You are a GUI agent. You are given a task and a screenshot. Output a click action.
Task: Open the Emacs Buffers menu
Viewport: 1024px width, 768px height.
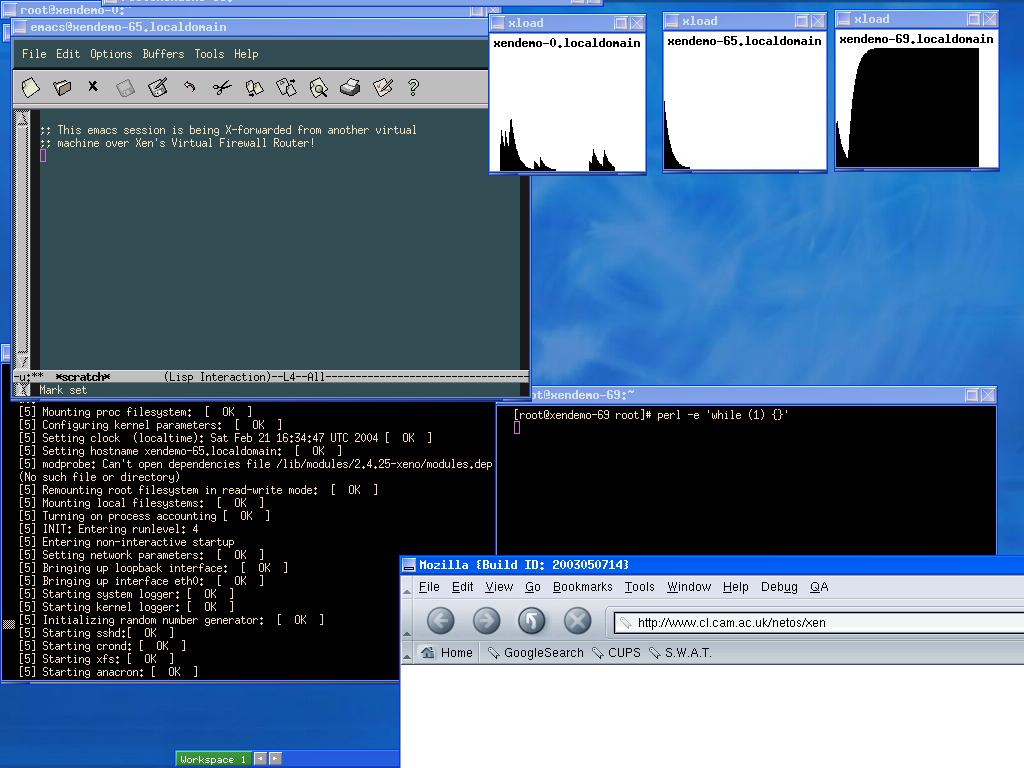tap(163, 54)
